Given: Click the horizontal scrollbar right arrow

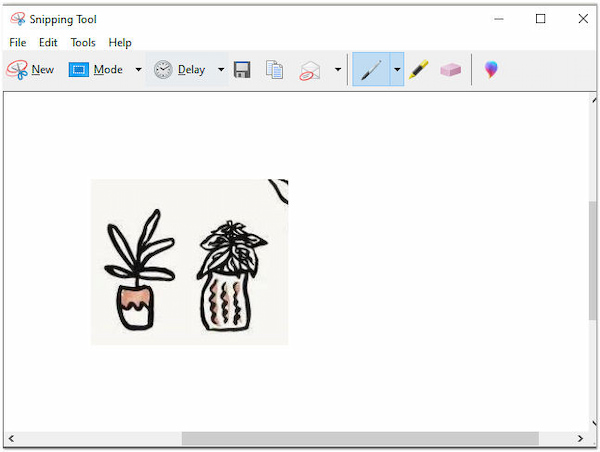Looking at the screenshot, I should (x=580, y=439).
